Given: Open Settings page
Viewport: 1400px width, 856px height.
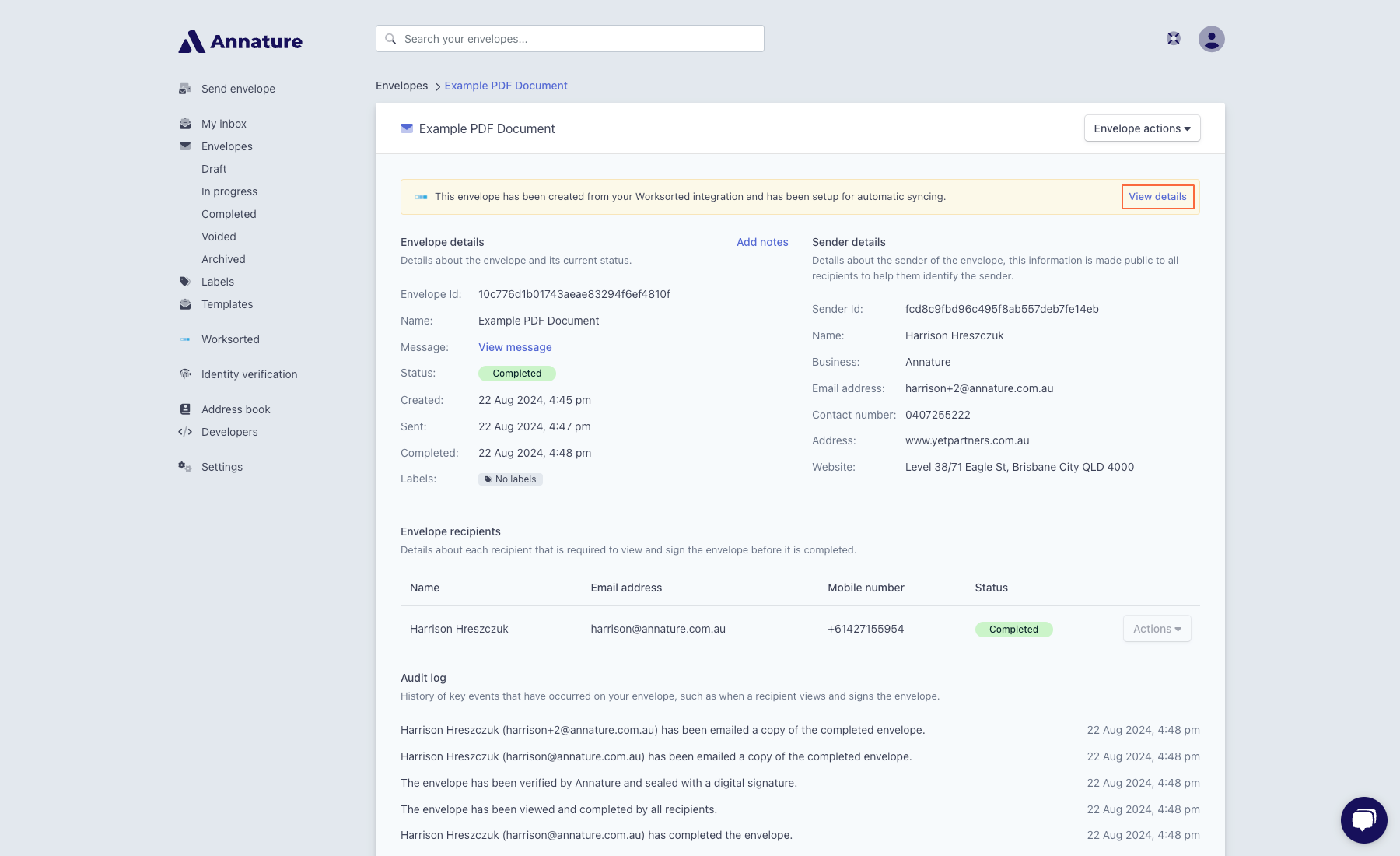Looking at the screenshot, I should [222, 467].
